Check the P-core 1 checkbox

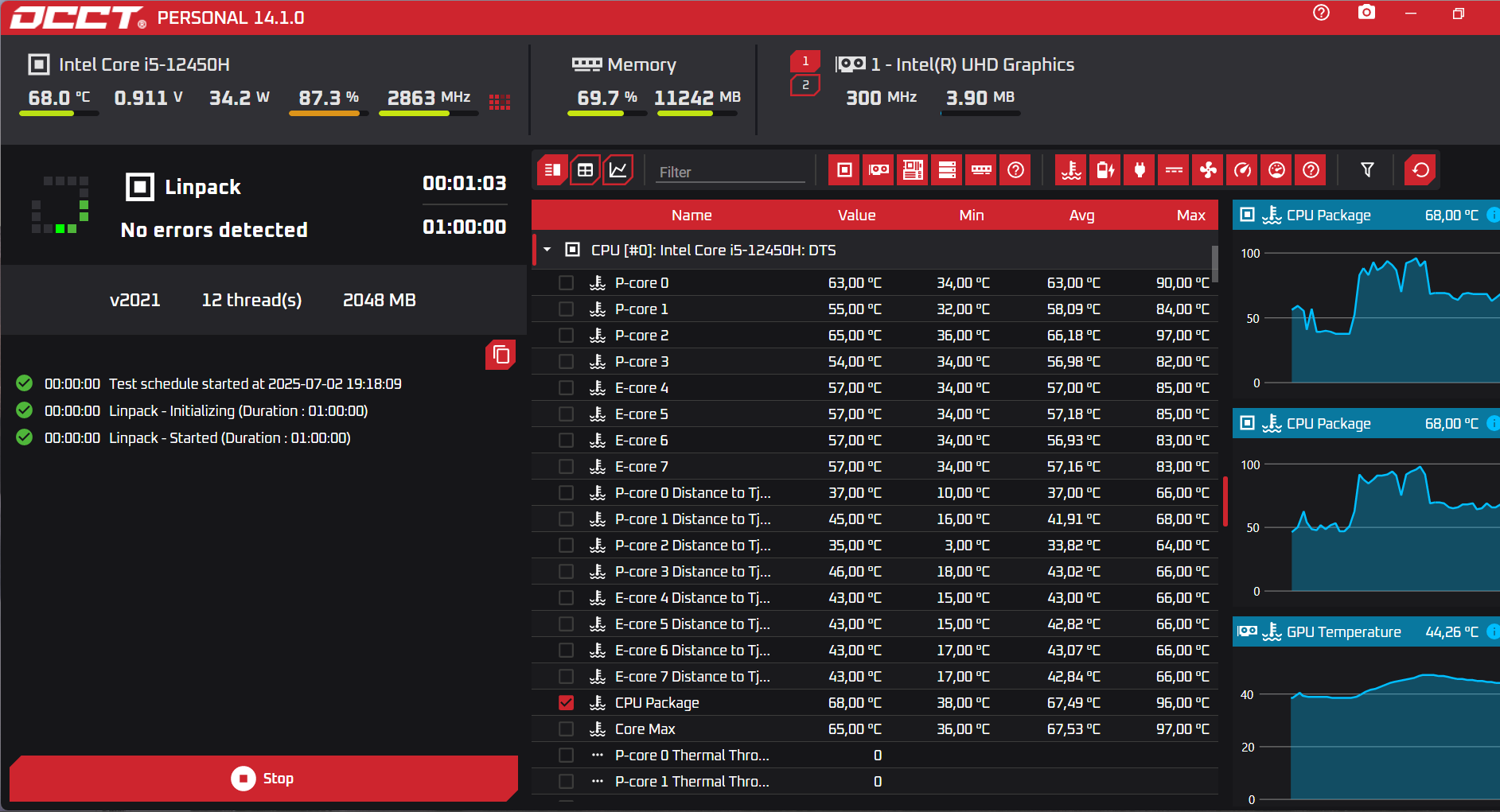point(566,309)
